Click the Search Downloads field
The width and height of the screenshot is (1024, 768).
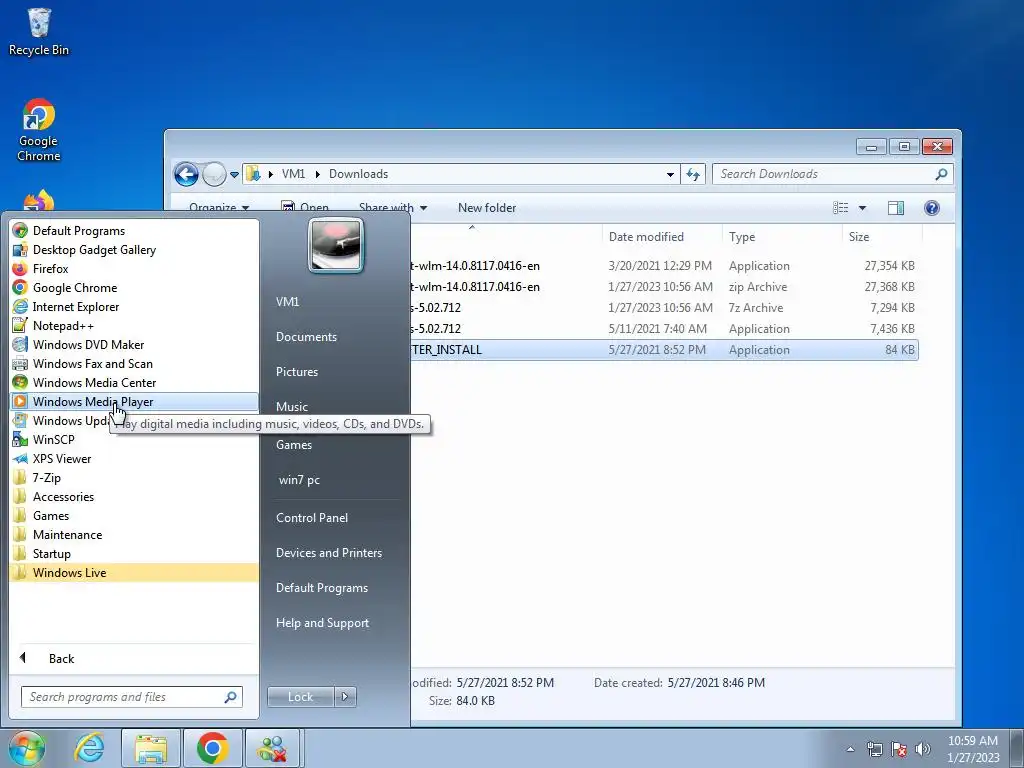pyautogui.click(x=833, y=174)
